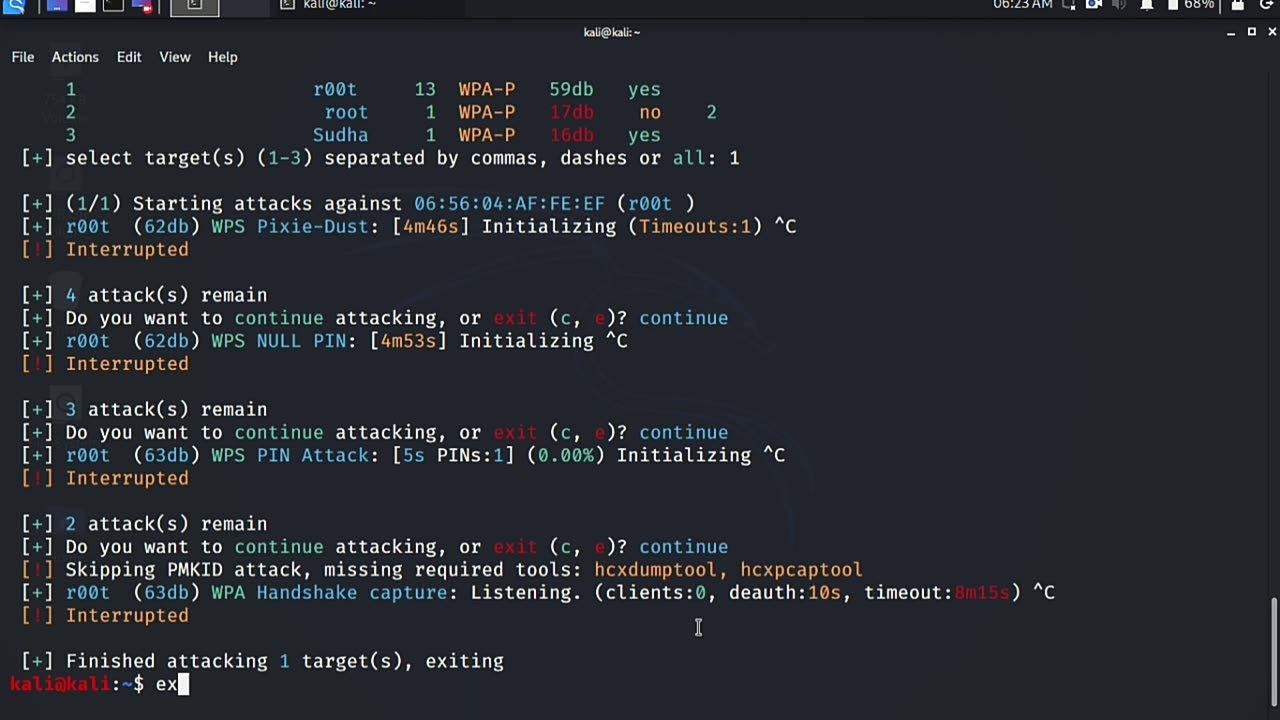Click the '59db' signal value
The width and height of the screenshot is (1280, 720).
click(571, 89)
